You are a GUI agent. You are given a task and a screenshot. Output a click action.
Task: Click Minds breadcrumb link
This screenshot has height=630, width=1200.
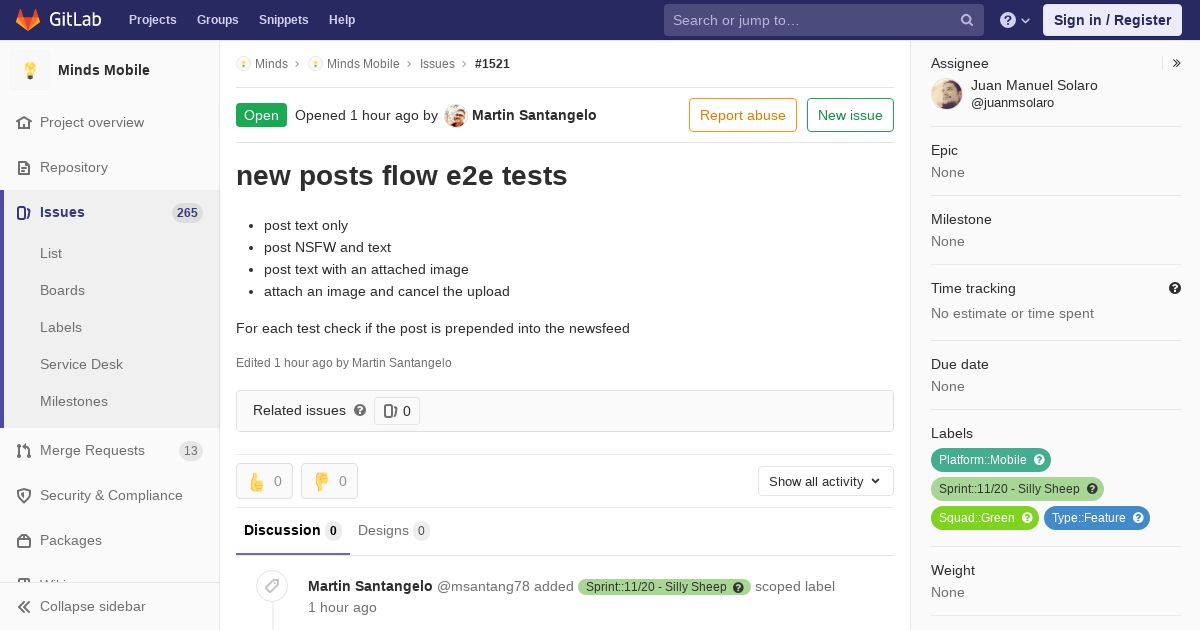click(x=271, y=63)
